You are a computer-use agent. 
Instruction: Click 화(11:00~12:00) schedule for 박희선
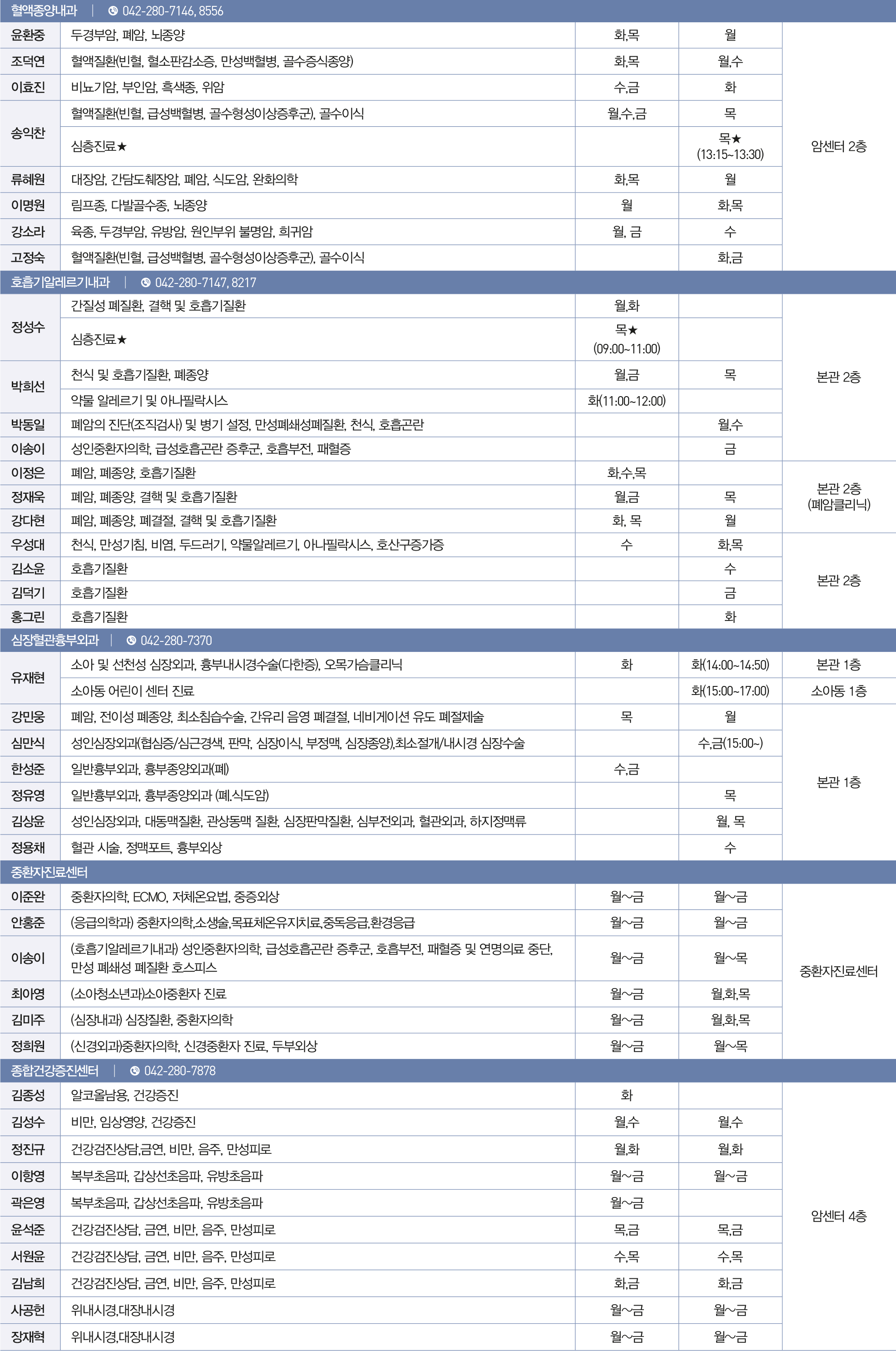pos(626,401)
